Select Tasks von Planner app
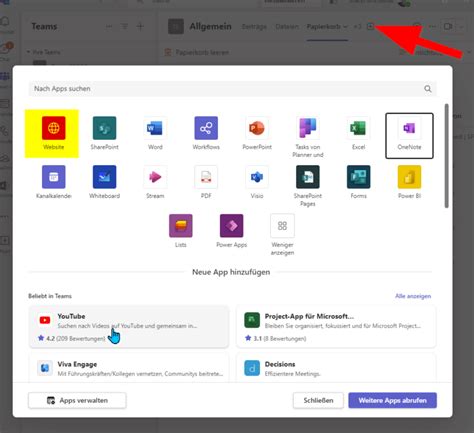The image size is (474, 433). click(308, 137)
